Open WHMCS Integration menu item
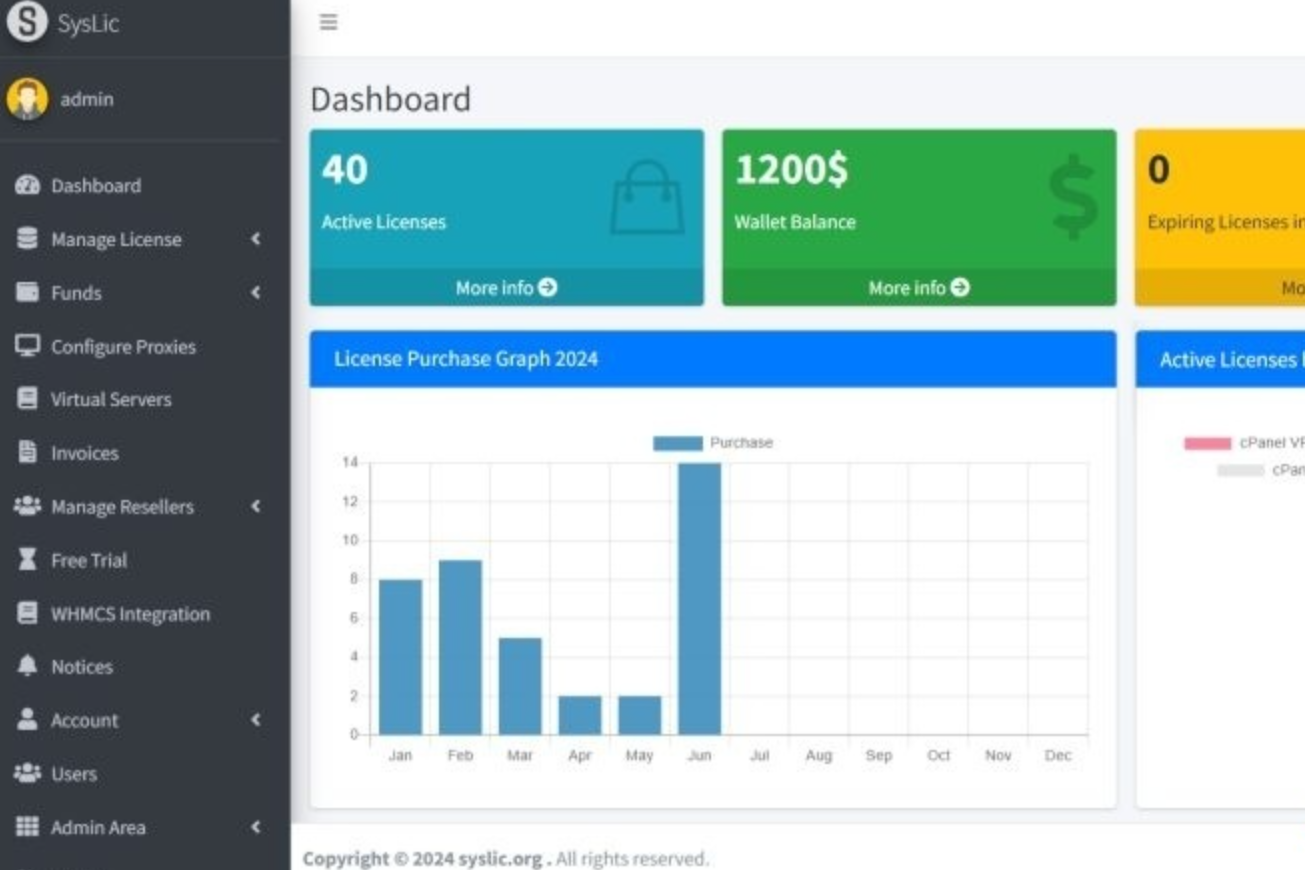The height and width of the screenshot is (870, 1305). click(x=130, y=614)
